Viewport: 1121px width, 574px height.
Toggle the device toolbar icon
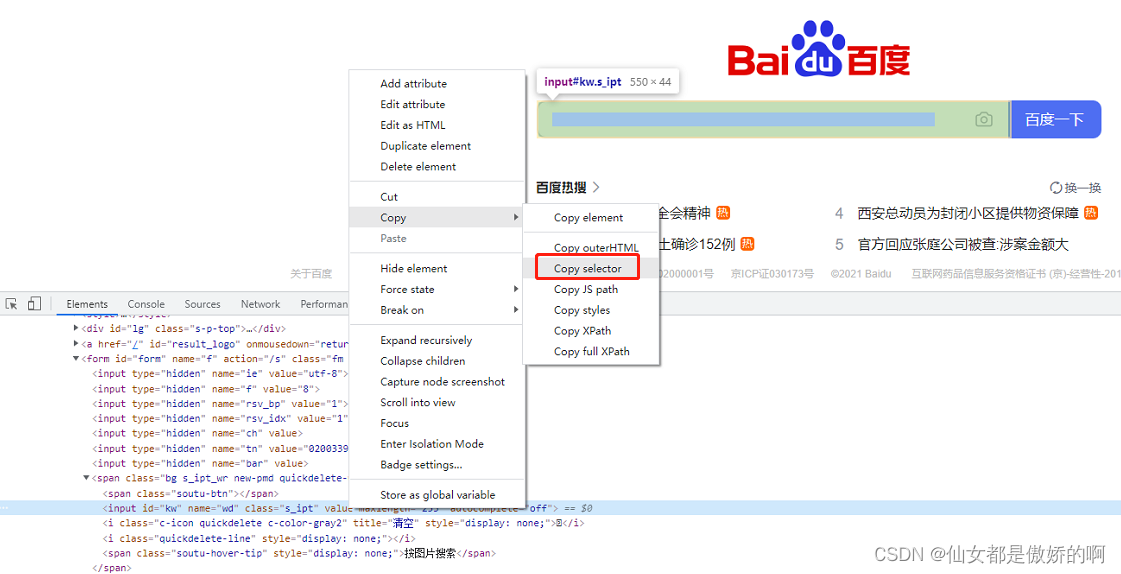[34, 304]
